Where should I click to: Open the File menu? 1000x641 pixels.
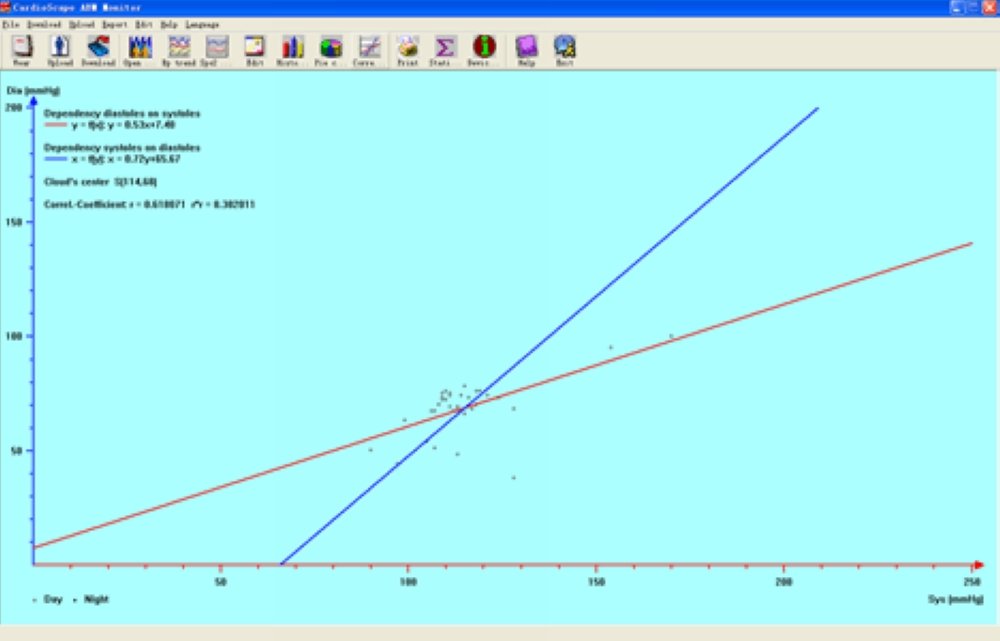[11, 24]
